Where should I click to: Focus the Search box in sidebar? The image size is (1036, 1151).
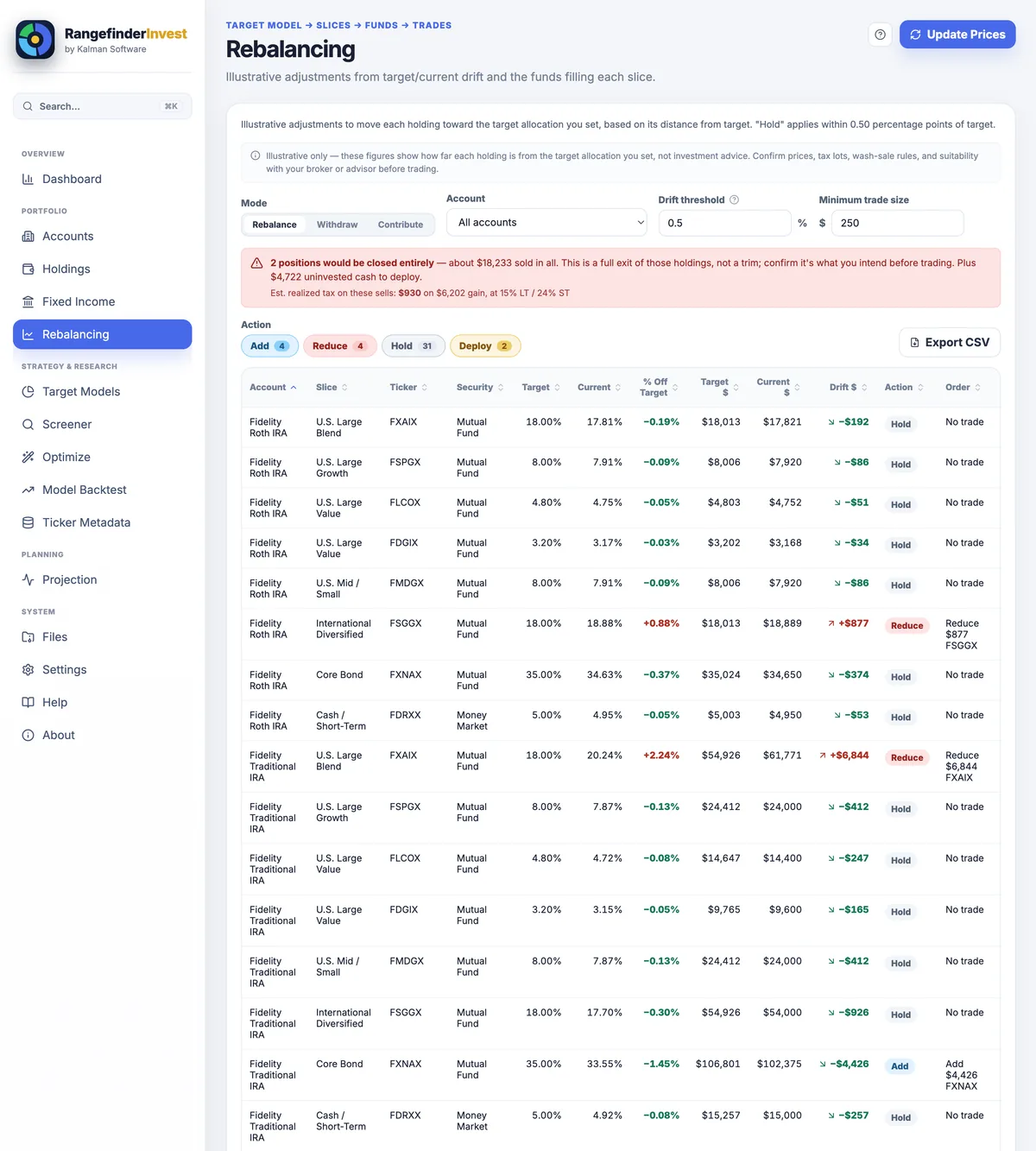coord(102,106)
